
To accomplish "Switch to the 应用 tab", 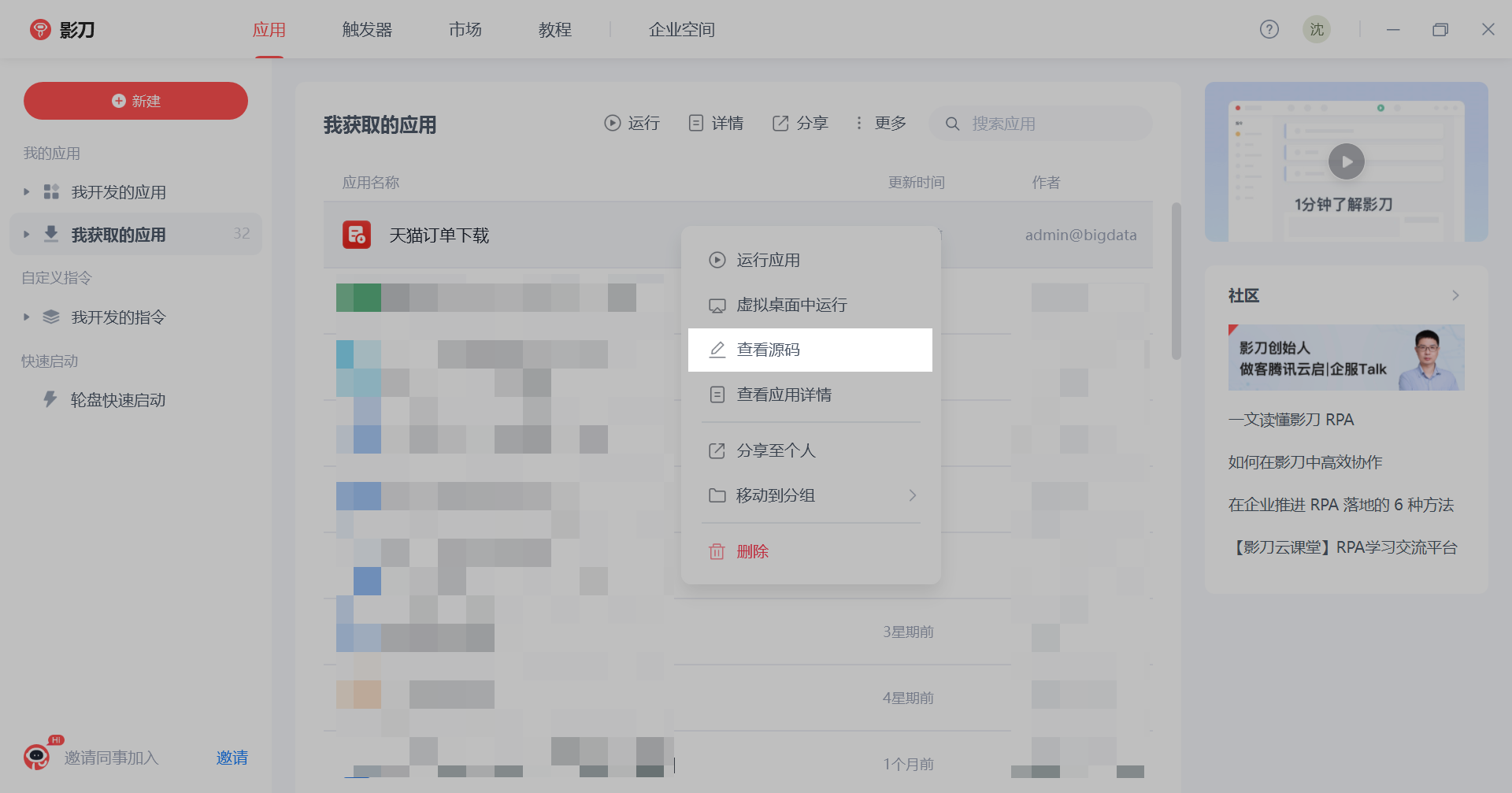I will coord(269,30).
